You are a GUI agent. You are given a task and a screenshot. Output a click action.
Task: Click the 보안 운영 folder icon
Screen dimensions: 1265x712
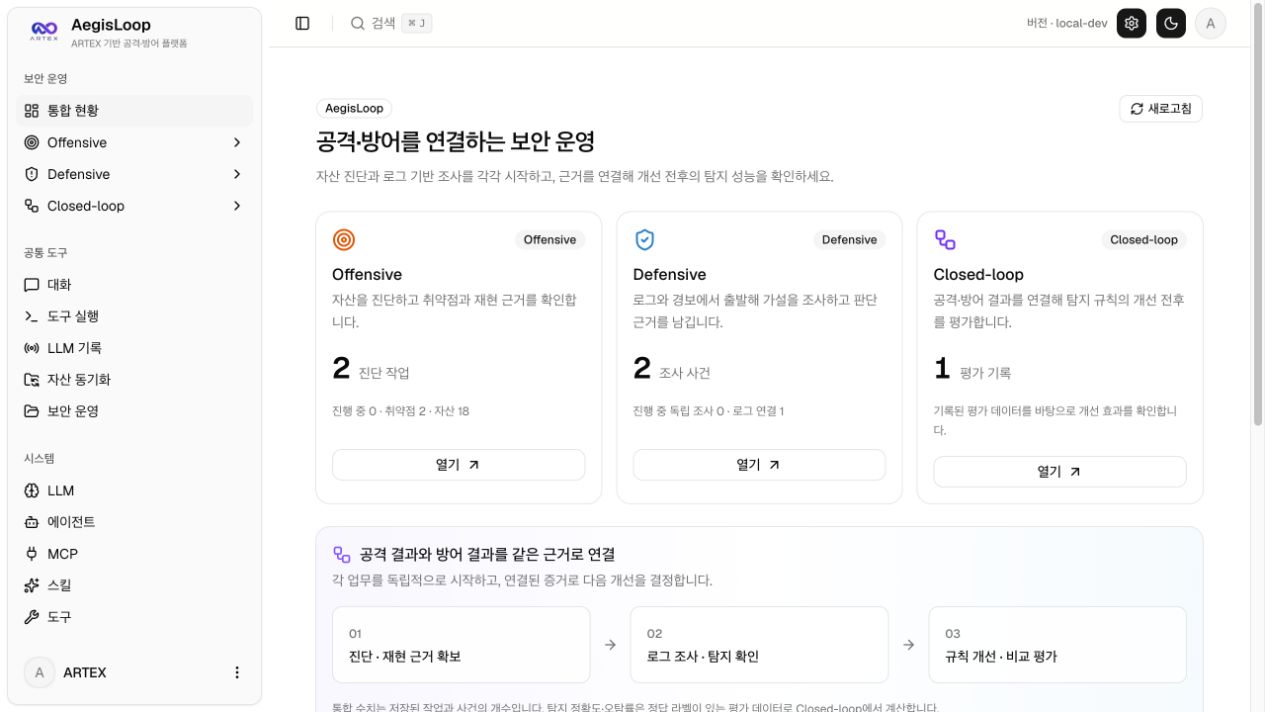31,411
